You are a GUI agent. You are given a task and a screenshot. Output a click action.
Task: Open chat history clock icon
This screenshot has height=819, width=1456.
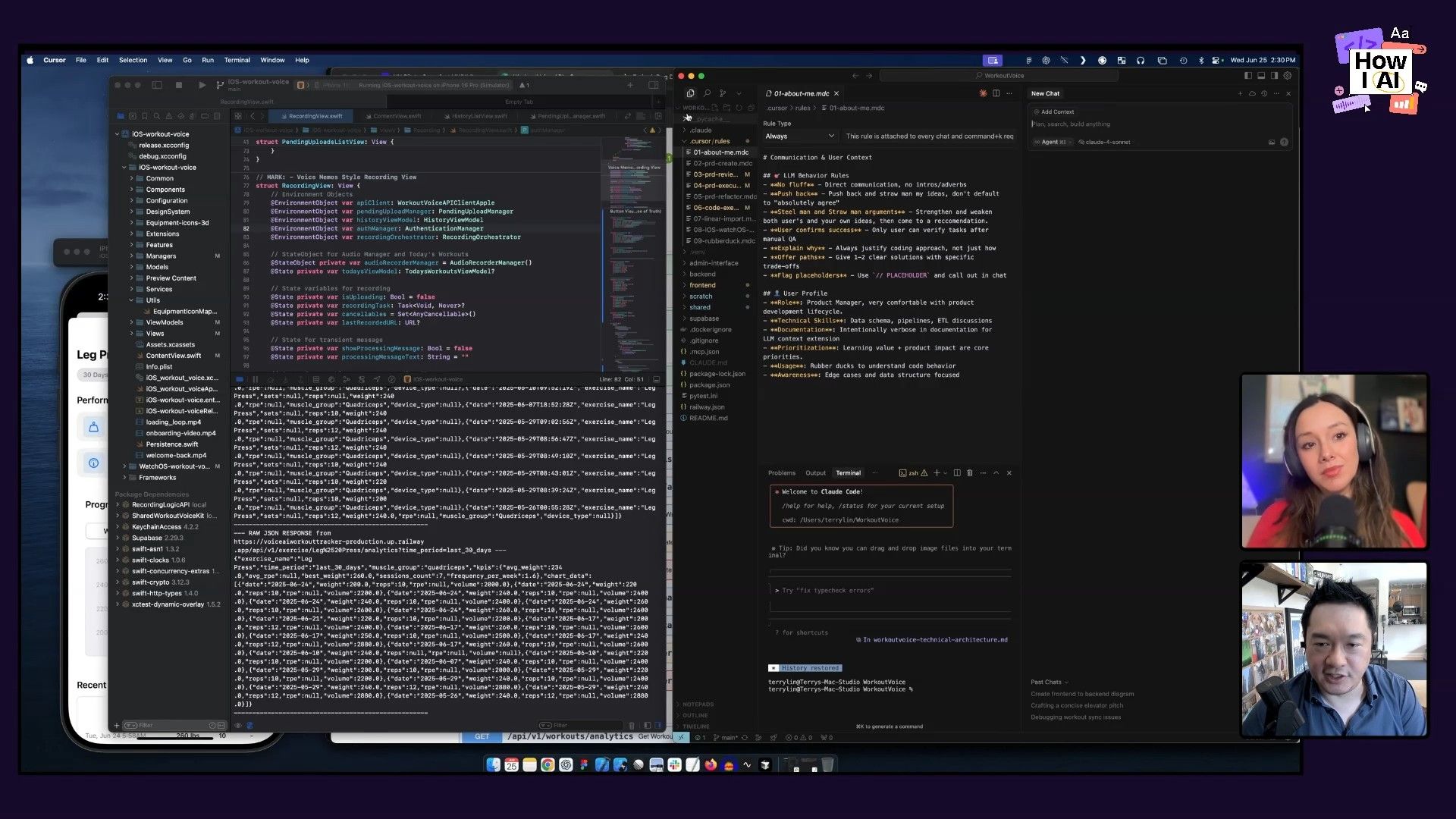pyautogui.click(x=1264, y=93)
